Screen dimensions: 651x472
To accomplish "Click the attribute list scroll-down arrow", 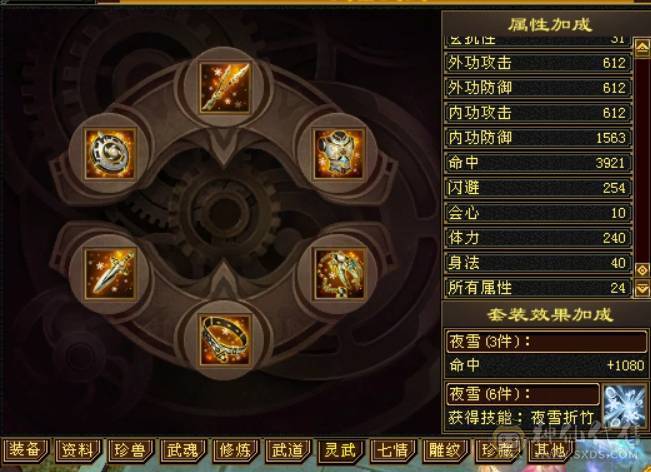I will [643, 289].
